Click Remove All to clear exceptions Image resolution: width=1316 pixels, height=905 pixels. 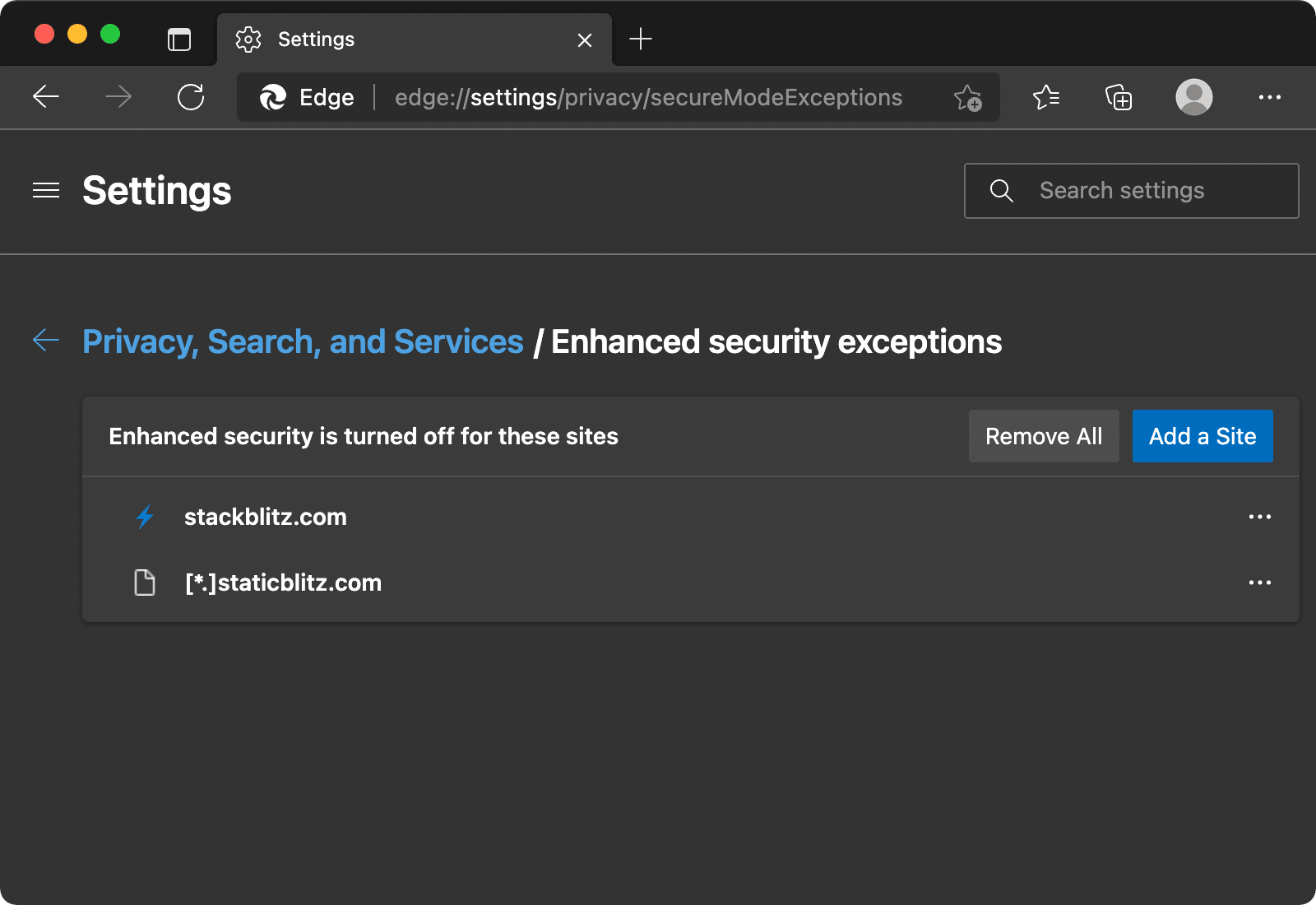tap(1043, 436)
